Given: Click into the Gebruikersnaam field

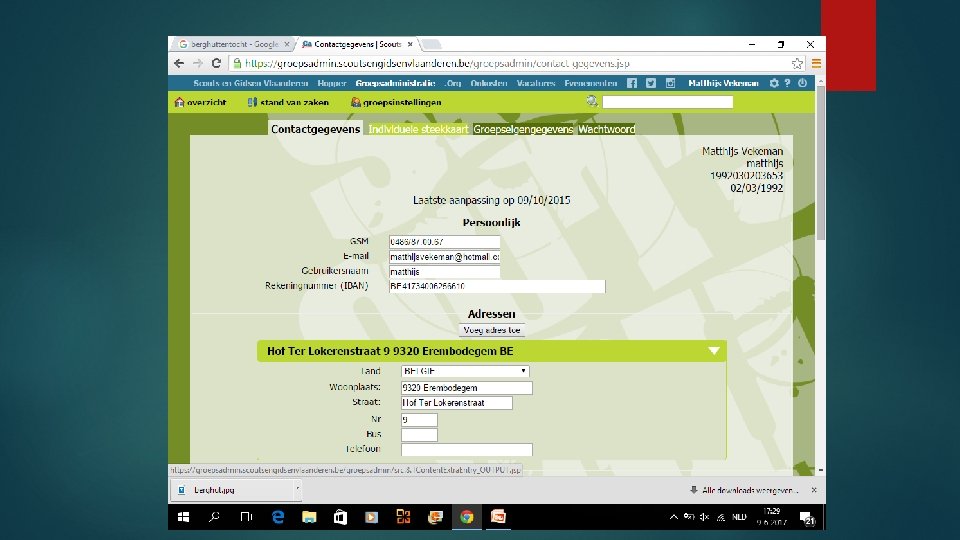Looking at the screenshot, I should point(444,272).
